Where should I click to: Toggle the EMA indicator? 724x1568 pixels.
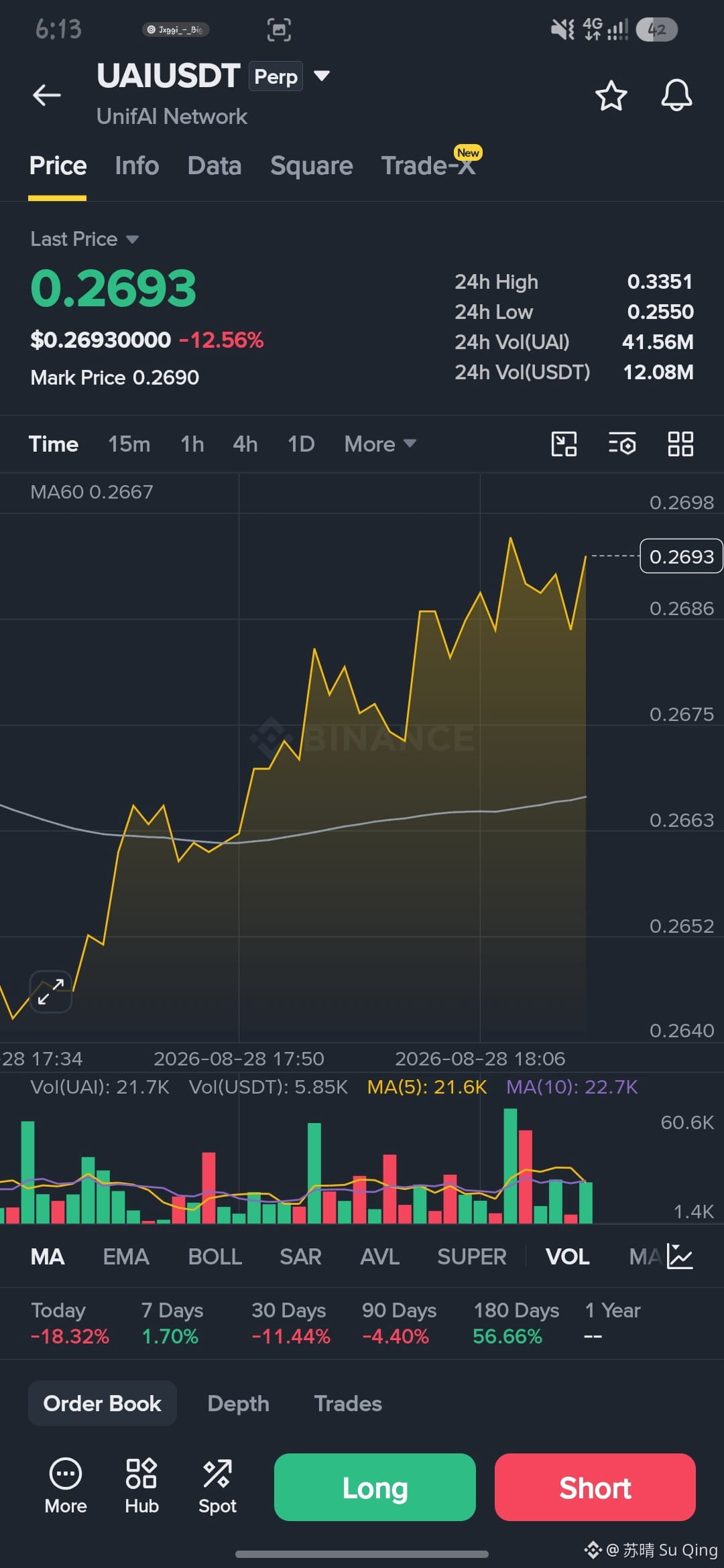tap(126, 1256)
